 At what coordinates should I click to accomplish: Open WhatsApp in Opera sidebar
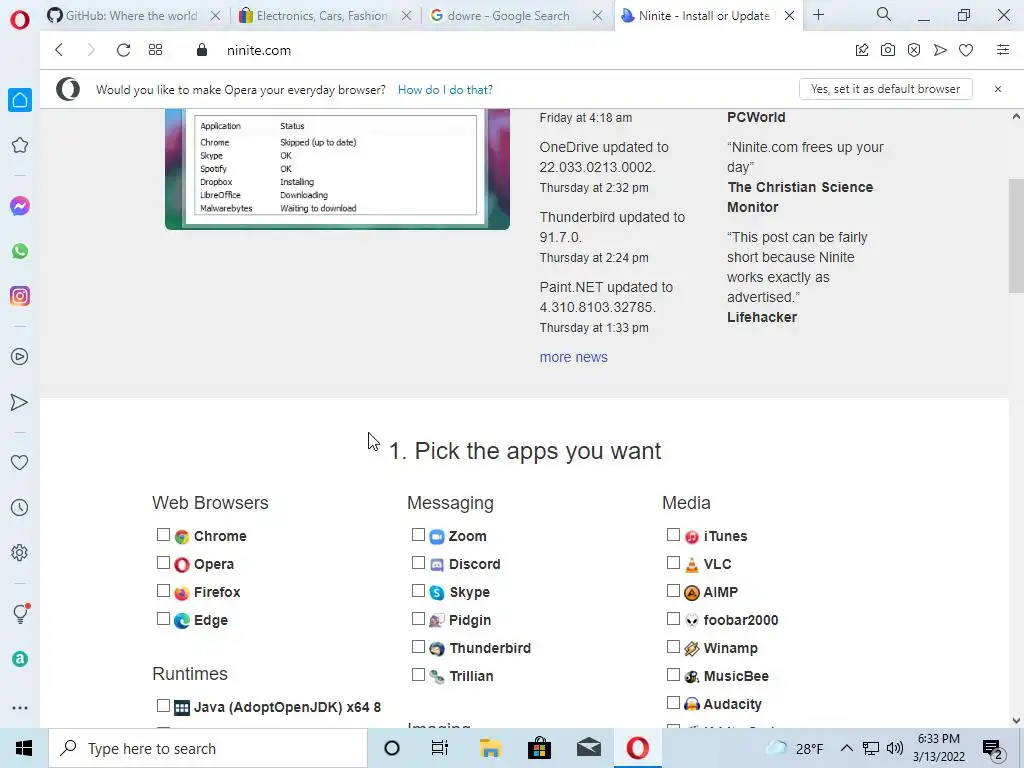(x=20, y=251)
